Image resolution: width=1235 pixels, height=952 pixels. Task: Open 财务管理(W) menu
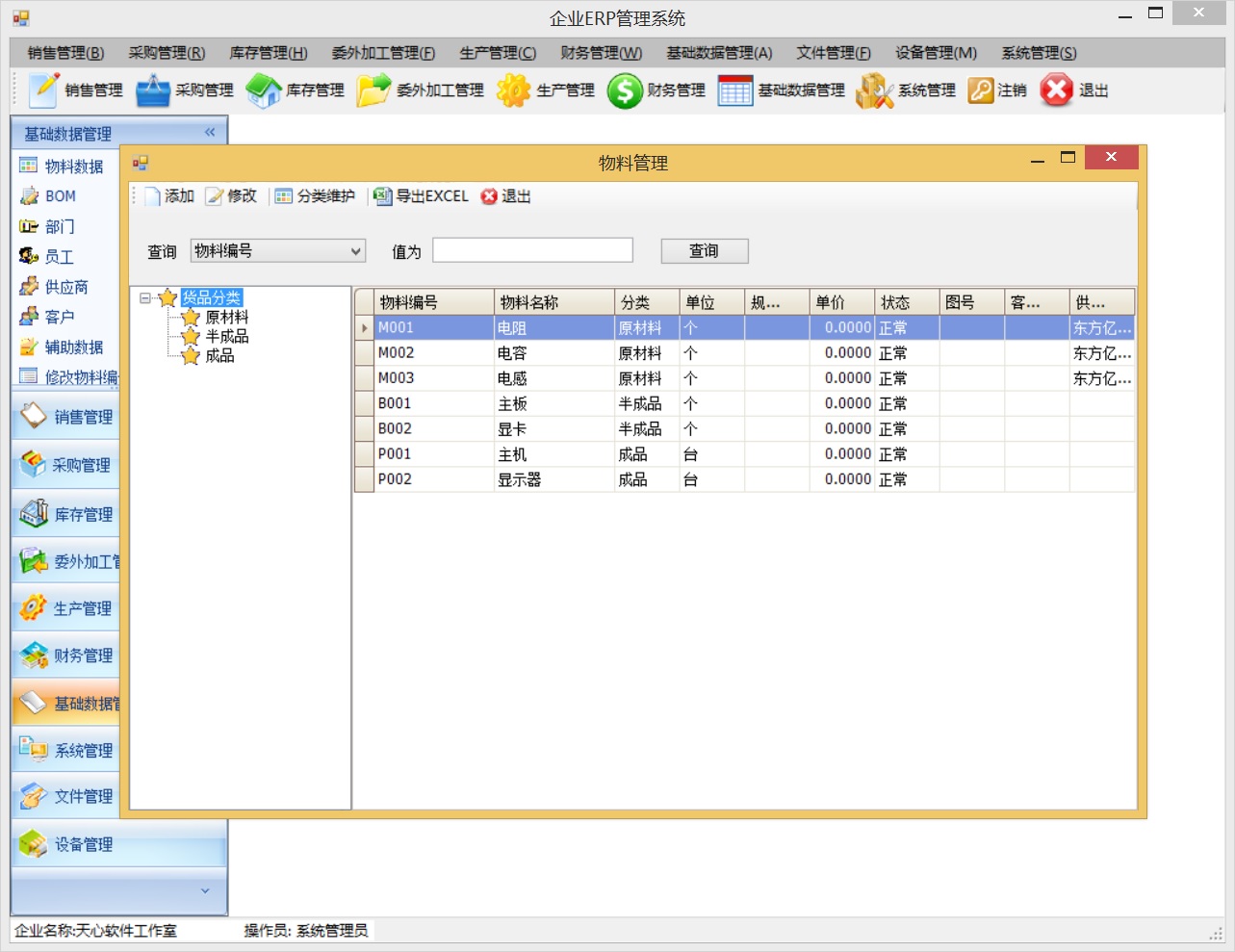coord(602,53)
